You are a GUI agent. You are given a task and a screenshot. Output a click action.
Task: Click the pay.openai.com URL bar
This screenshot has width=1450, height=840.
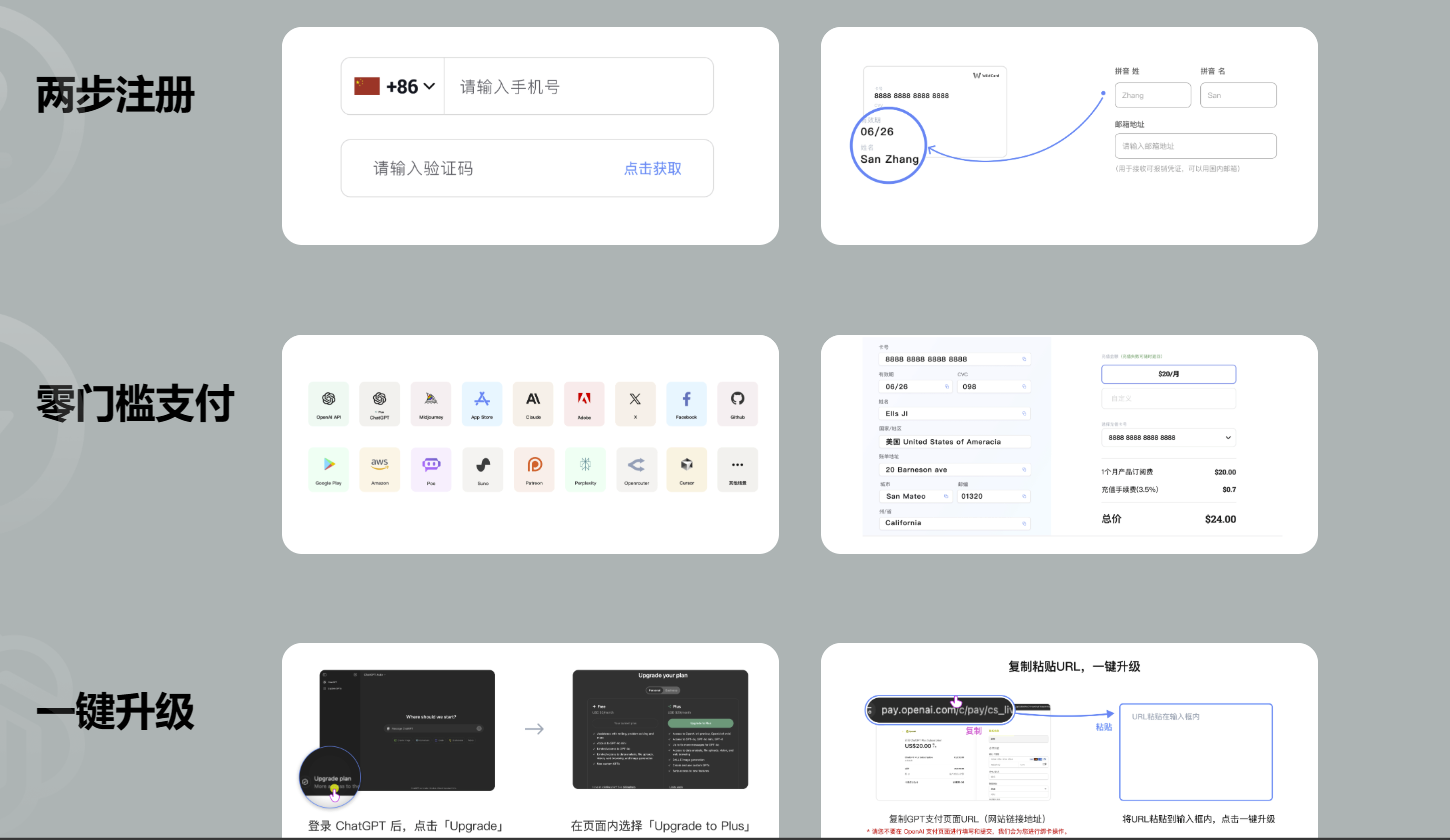point(940,710)
